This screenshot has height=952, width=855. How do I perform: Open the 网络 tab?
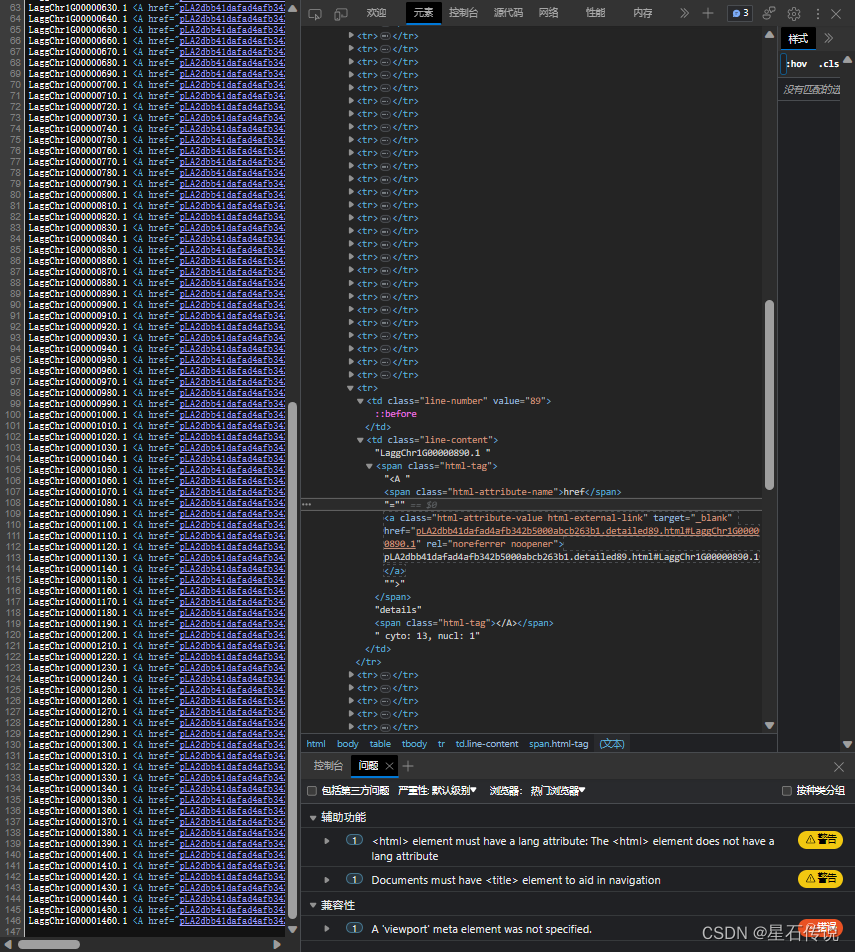pos(548,13)
